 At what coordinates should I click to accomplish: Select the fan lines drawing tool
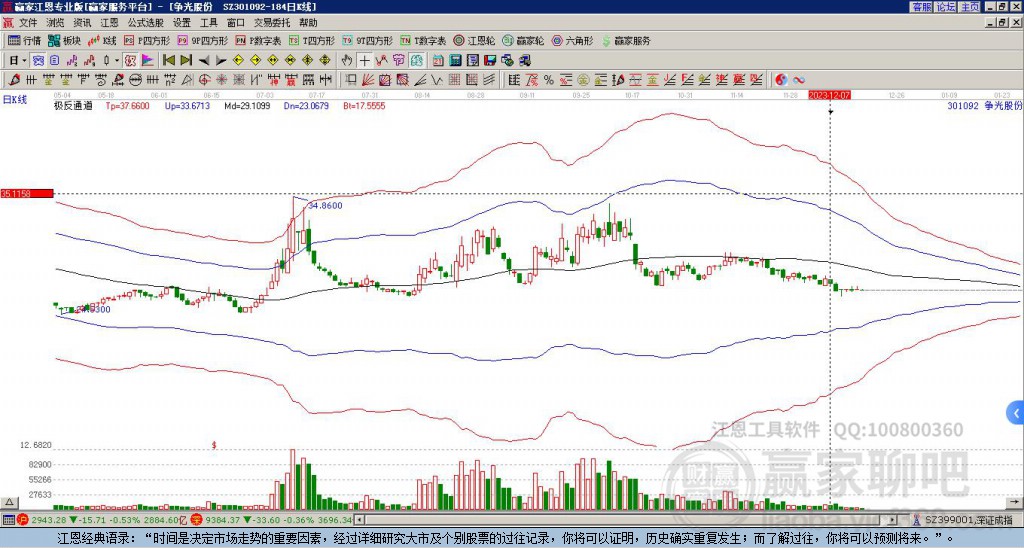click(x=367, y=80)
